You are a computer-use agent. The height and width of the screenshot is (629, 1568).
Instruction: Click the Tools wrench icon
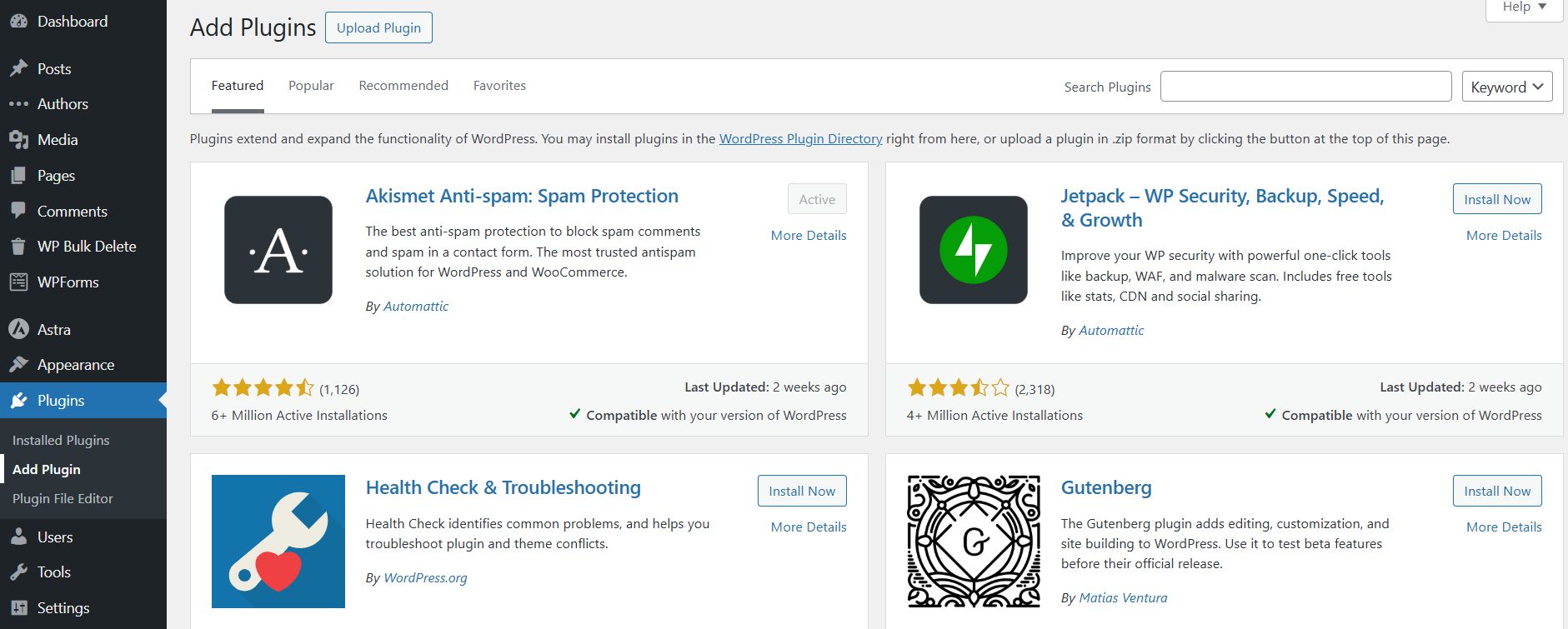click(18, 572)
